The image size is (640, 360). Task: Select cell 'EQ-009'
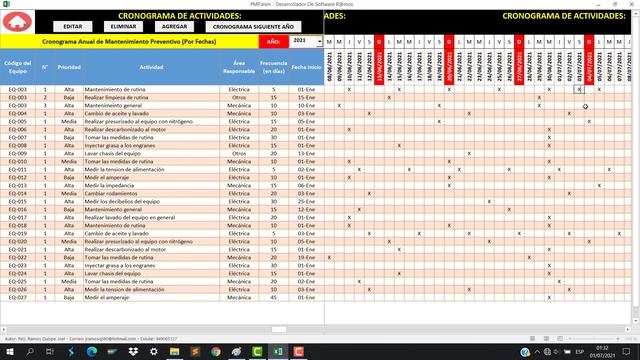coord(18,153)
